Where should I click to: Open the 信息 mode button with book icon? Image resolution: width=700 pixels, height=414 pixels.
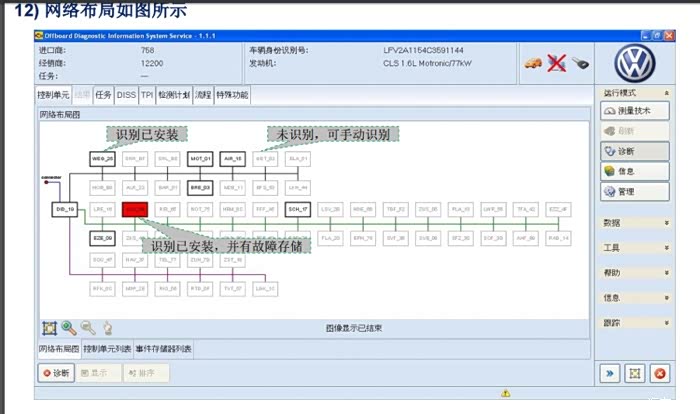point(635,171)
